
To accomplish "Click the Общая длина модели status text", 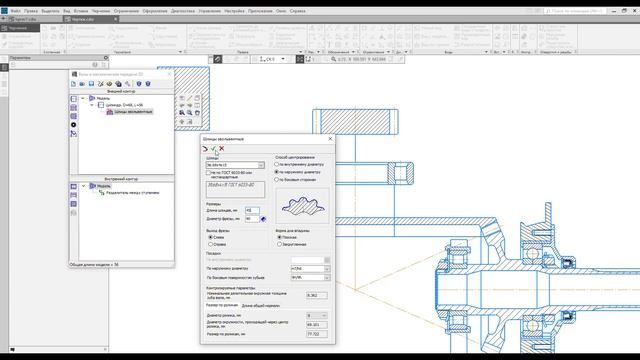I will pos(94,264).
